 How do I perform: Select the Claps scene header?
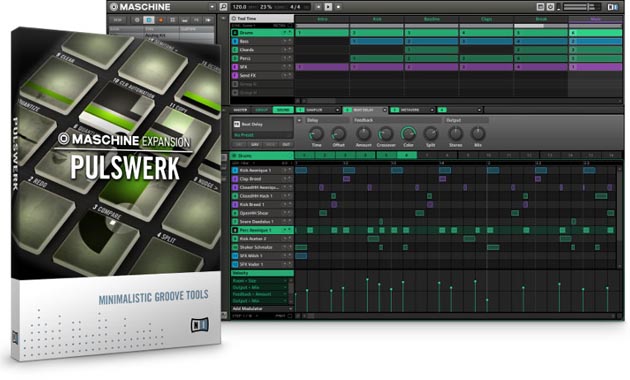[486, 19]
